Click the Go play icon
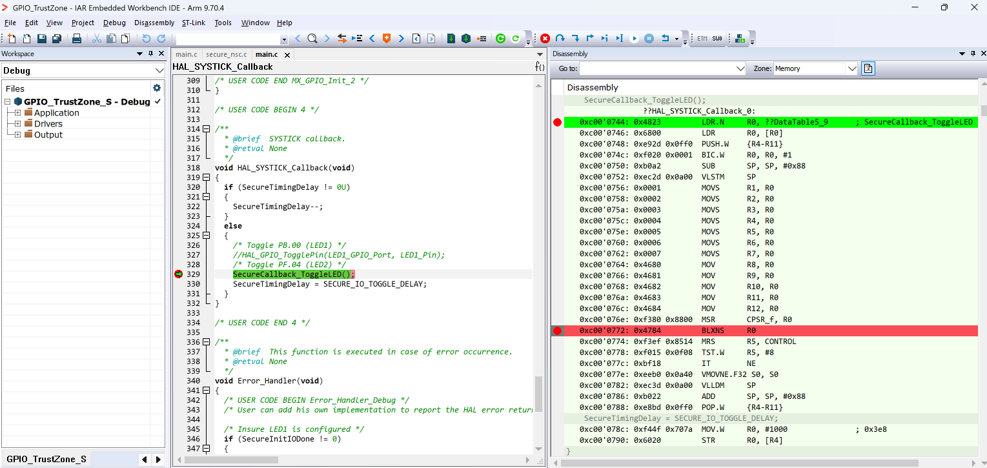Screen dimensions: 987x468 pos(634,38)
